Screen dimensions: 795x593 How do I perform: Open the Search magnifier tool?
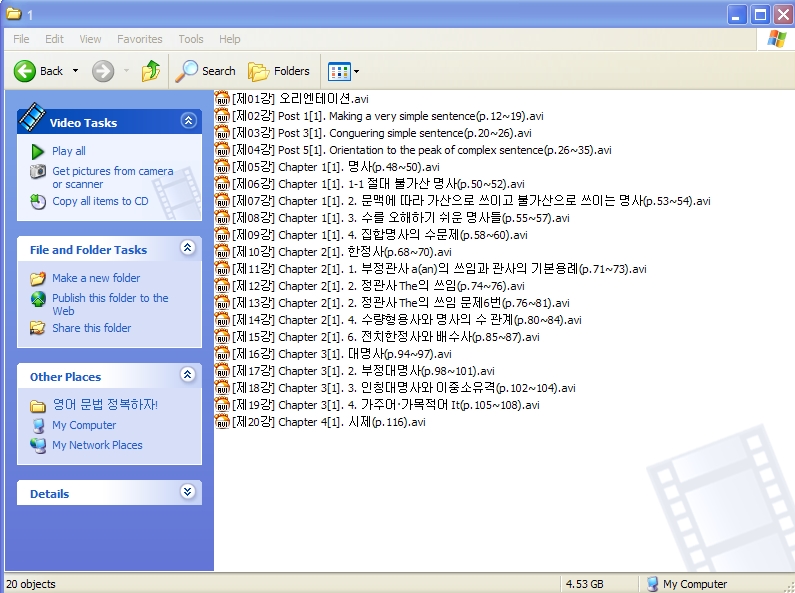(x=205, y=71)
